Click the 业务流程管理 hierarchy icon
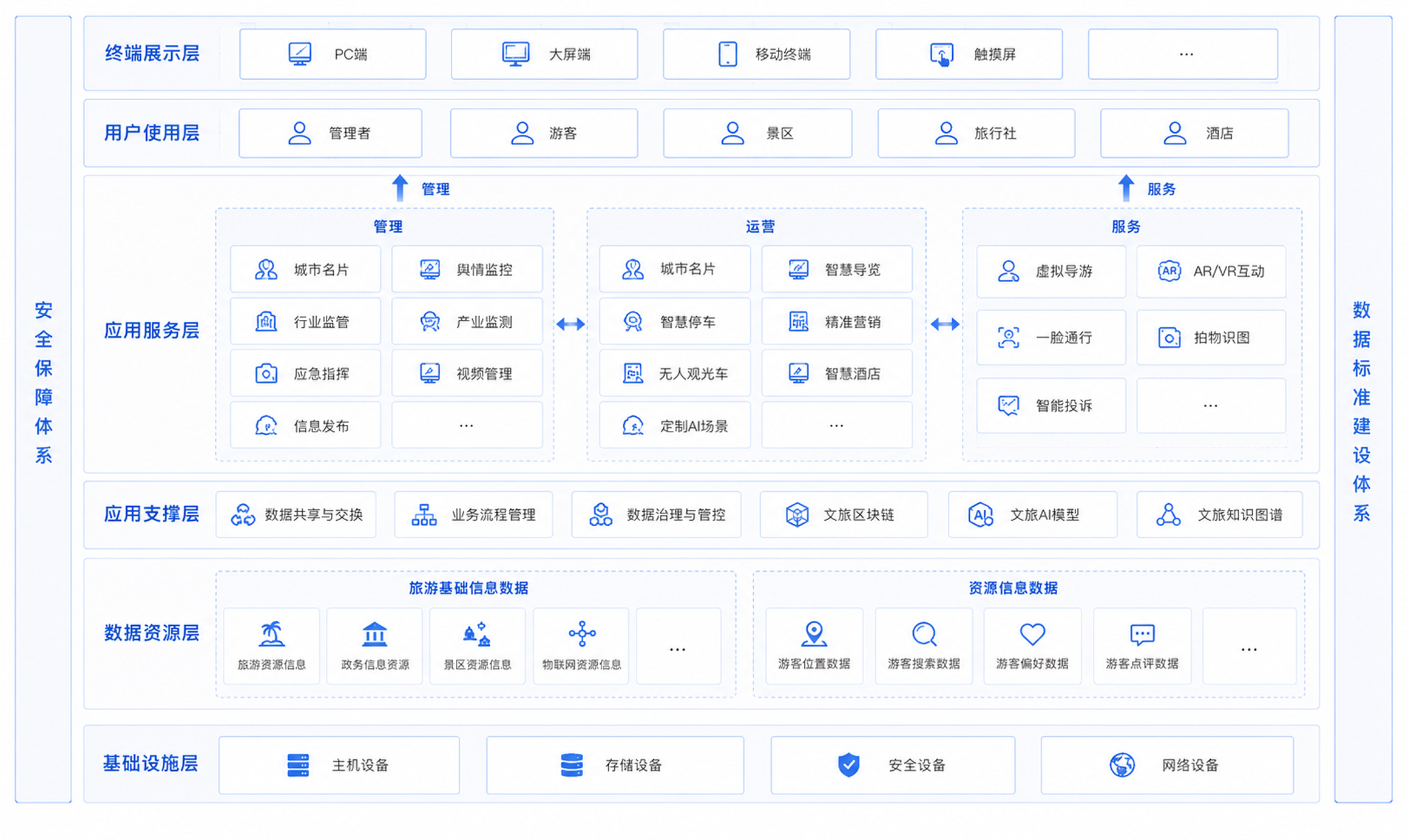The width and height of the screenshot is (1408, 840). [x=424, y=515]
